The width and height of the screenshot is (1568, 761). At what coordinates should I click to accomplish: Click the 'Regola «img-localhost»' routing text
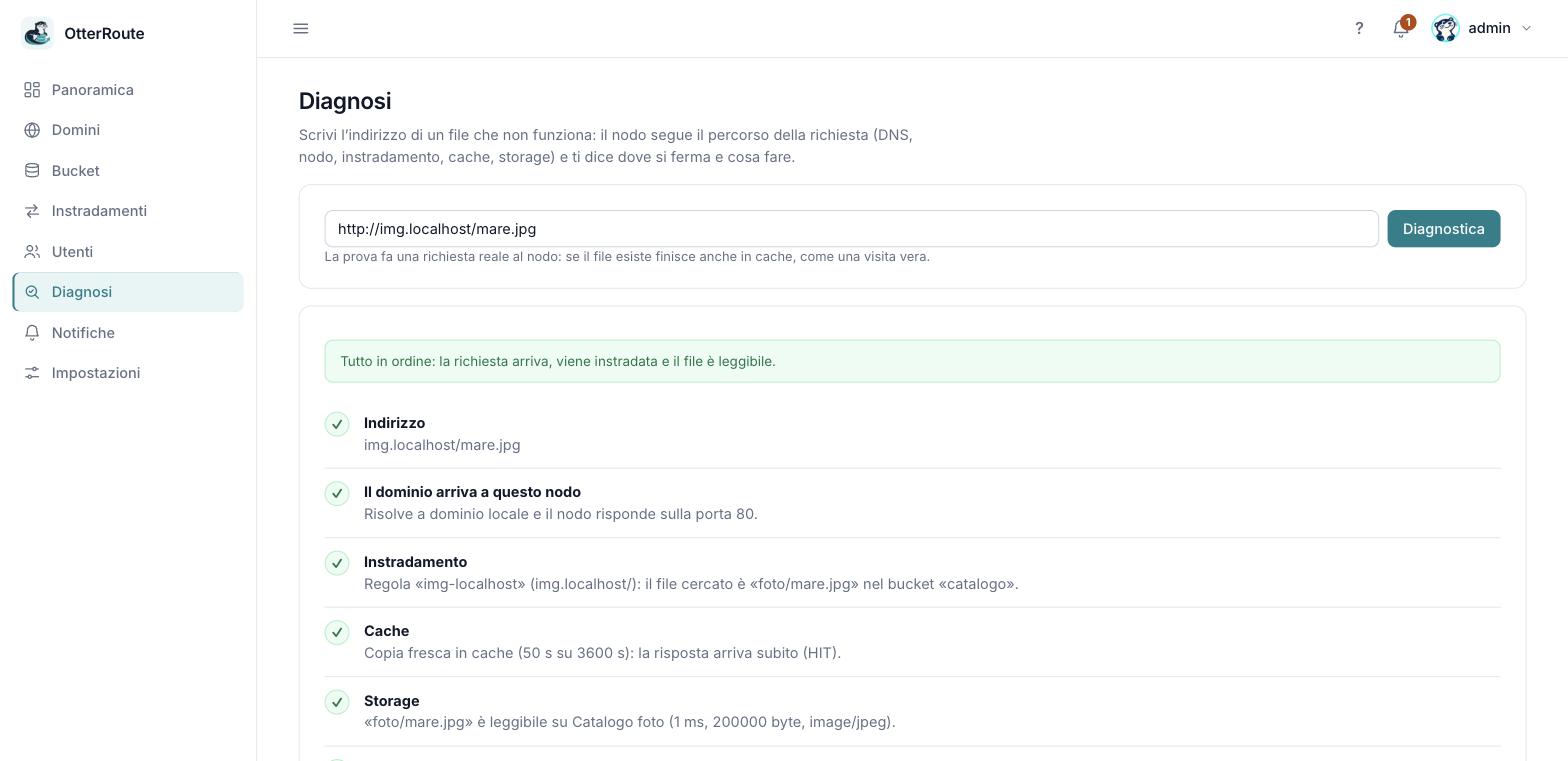pyautogui.click(x=691, y=584)
